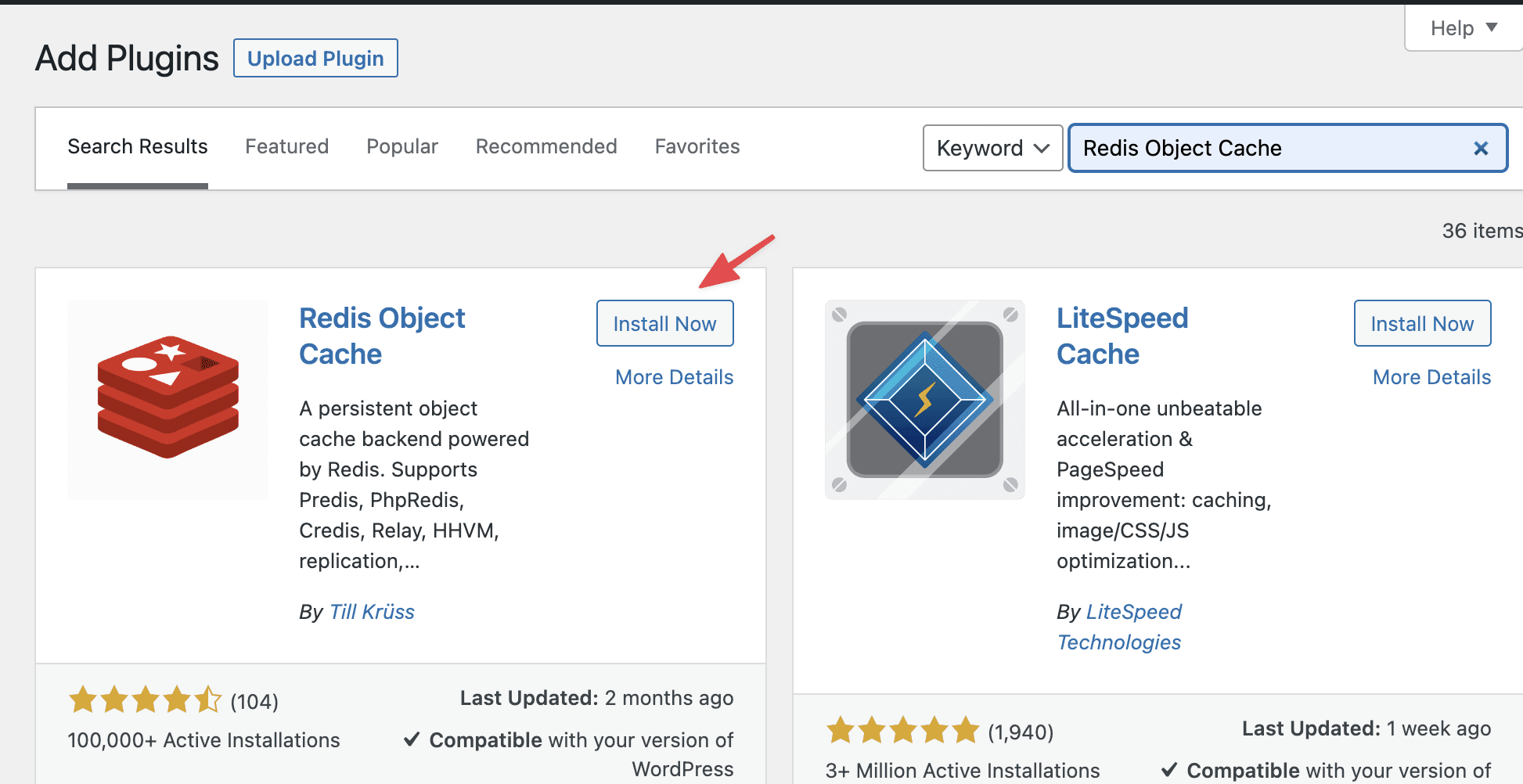
Task: Click the Till Krüss author link
Action: [x=372, y=611]
